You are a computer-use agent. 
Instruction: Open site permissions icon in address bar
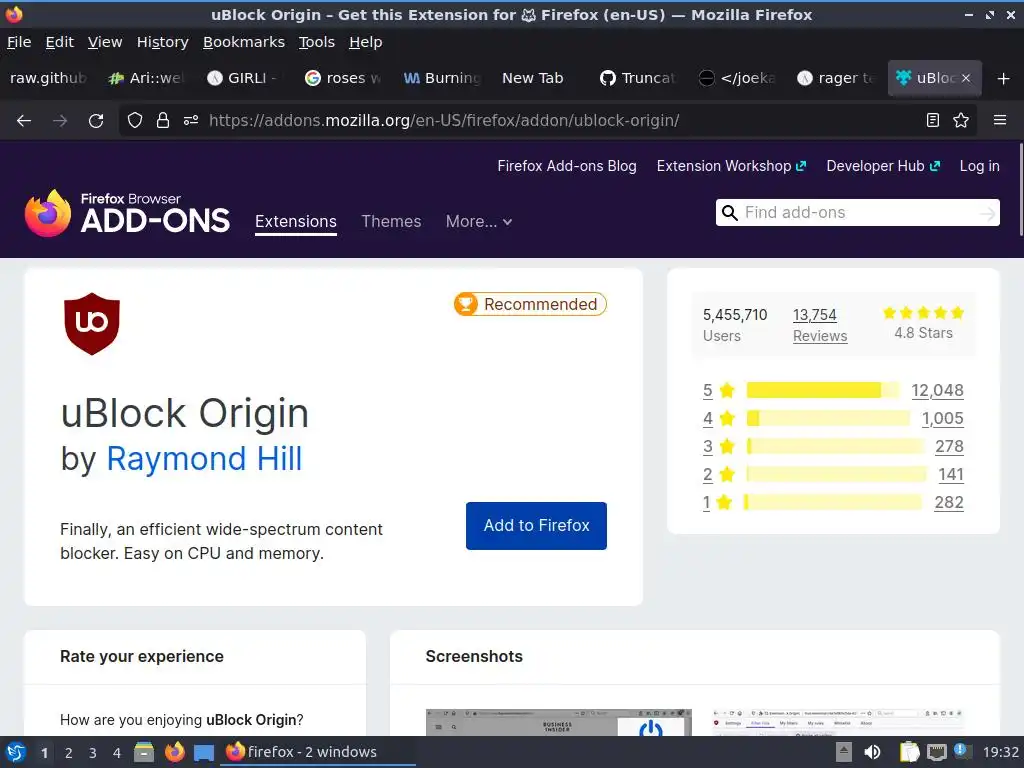tap(191, 120)
